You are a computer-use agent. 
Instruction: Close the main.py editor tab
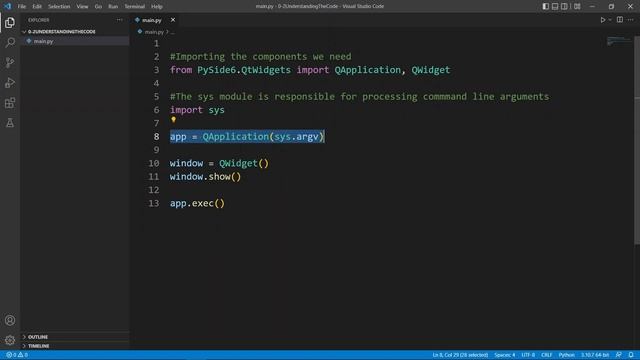click(173, 20)
